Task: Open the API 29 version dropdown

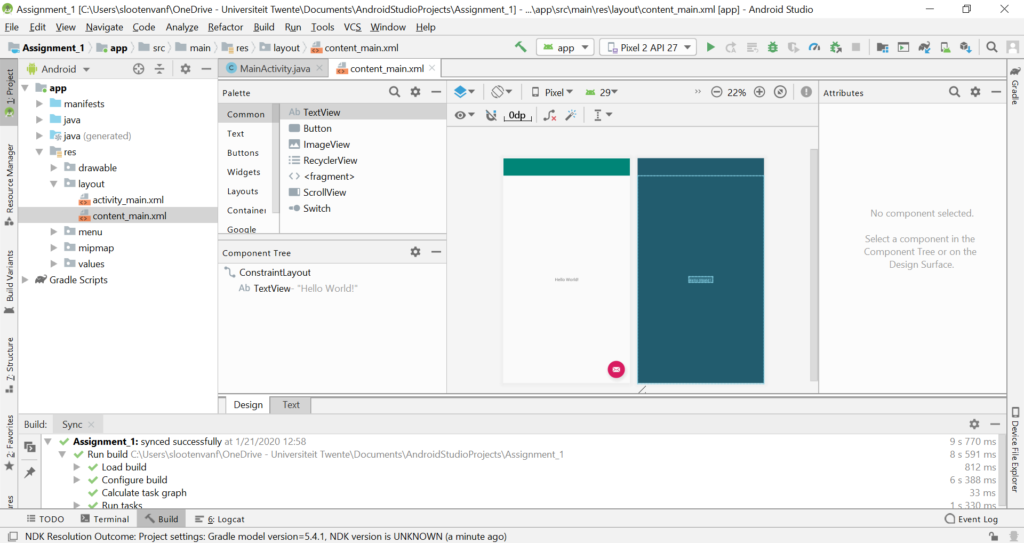Action: [601, 92]
